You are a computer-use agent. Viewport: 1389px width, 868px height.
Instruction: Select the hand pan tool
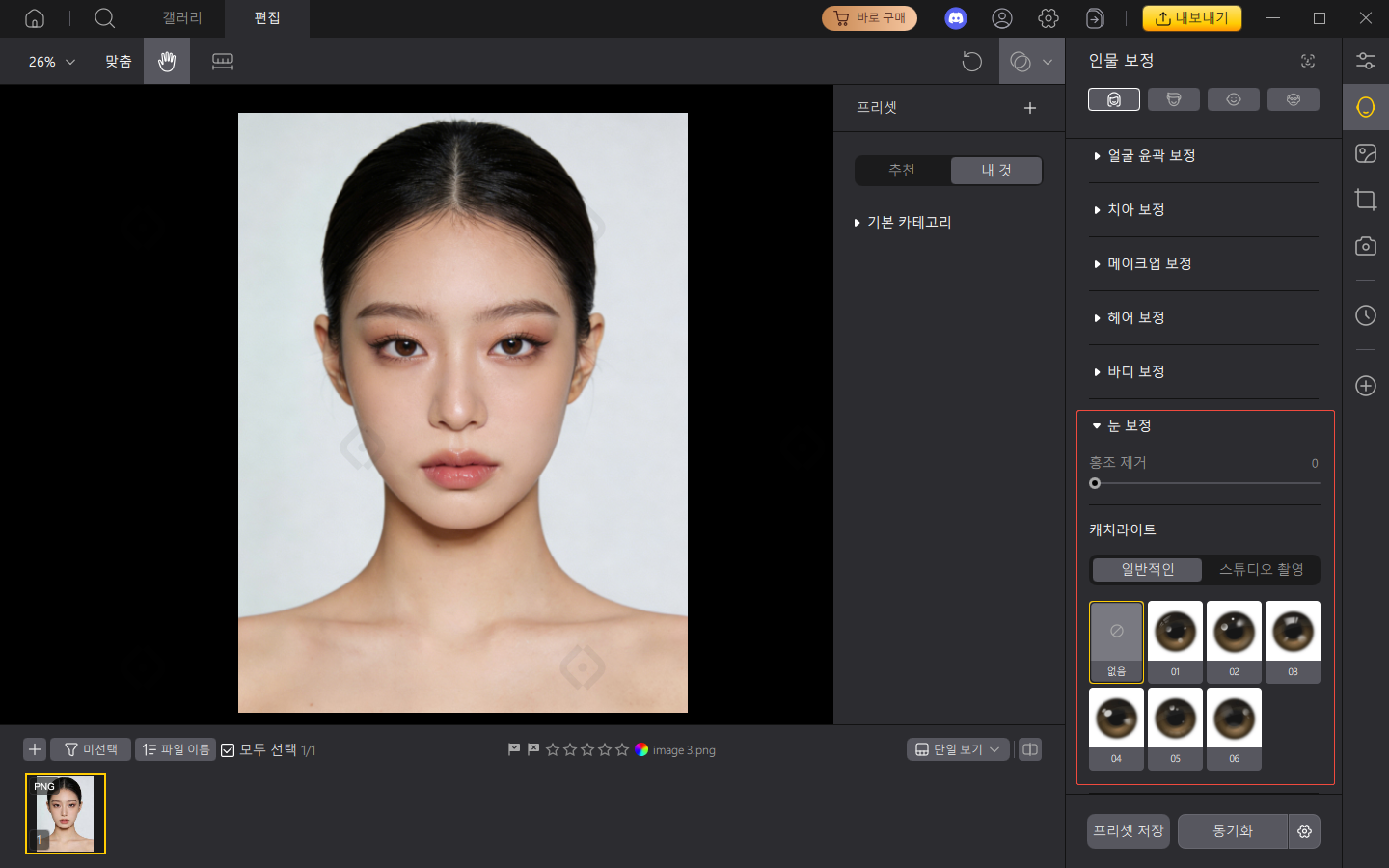point(167,62)
